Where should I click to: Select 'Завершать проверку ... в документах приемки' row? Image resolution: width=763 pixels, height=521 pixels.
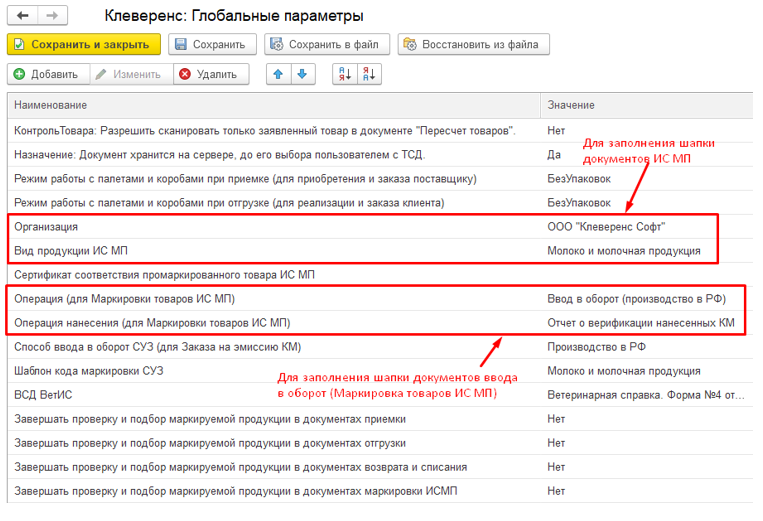(x=380, y=419)
